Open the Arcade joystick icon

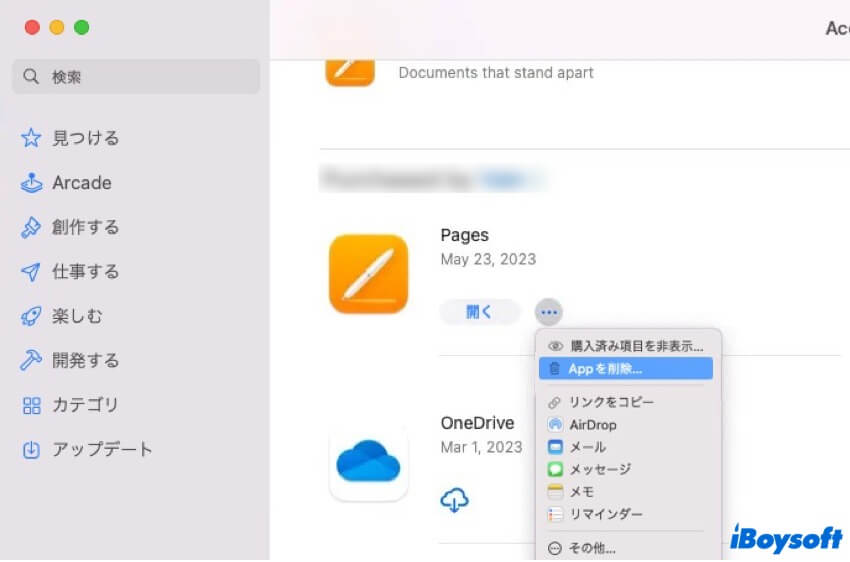(x=31, y=183)
